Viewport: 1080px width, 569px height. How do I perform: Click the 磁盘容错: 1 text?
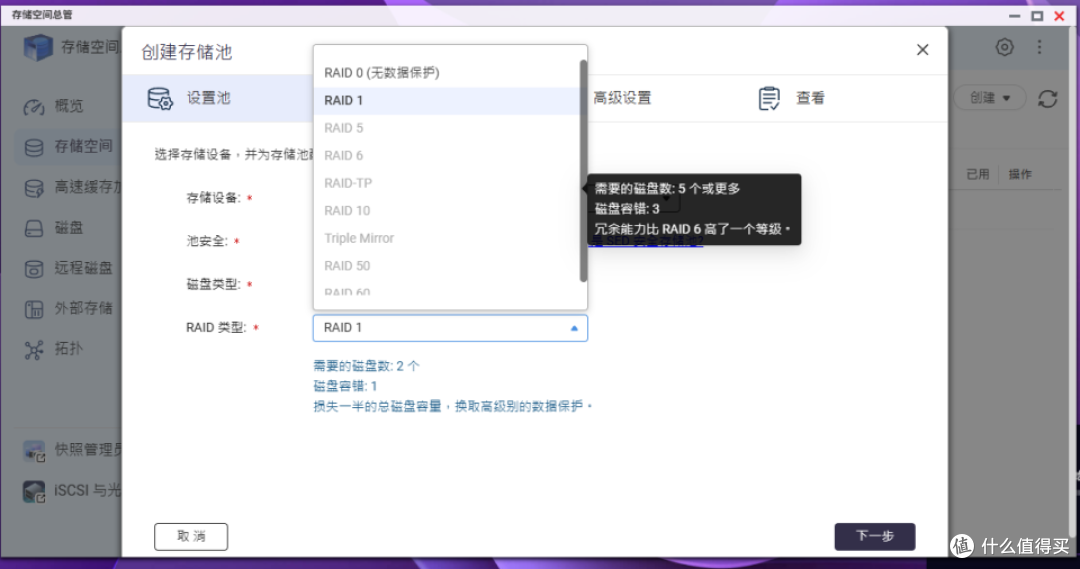pyautogui.click(x=345, y=386)
